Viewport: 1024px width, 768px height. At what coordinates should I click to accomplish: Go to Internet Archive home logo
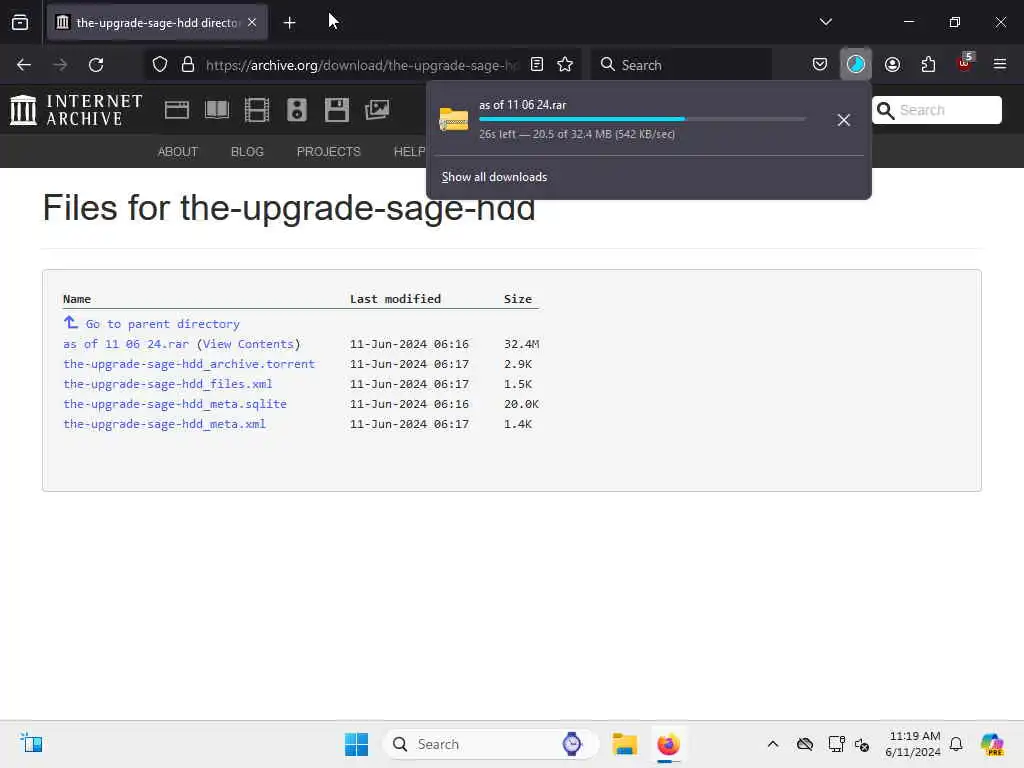pyautogui.click(x=76, y=110)
